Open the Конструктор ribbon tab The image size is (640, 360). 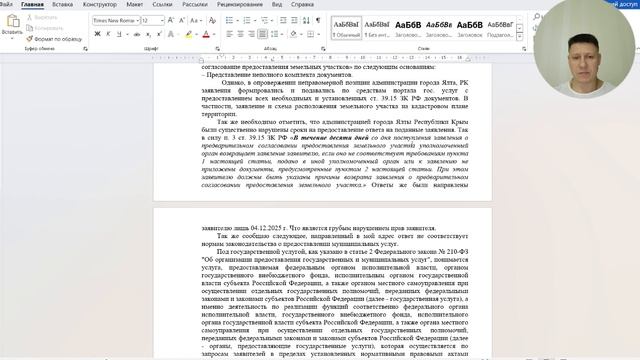point(100,4)
